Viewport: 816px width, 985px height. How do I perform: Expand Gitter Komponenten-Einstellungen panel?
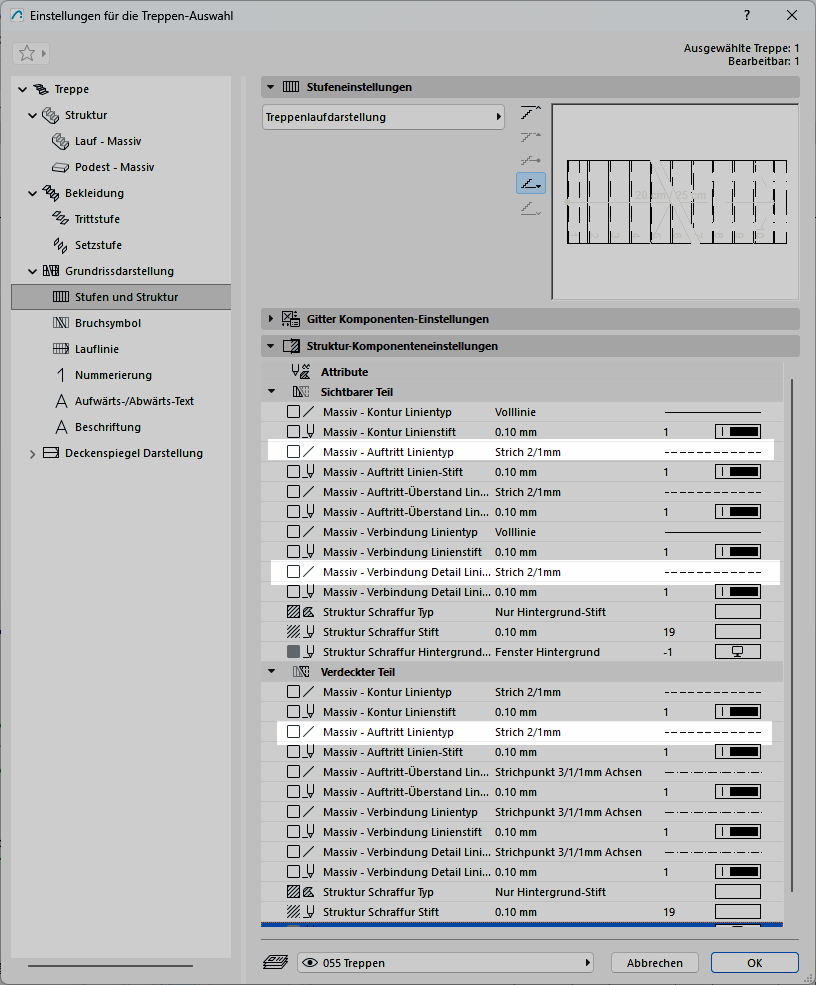(x=271, y=319)
